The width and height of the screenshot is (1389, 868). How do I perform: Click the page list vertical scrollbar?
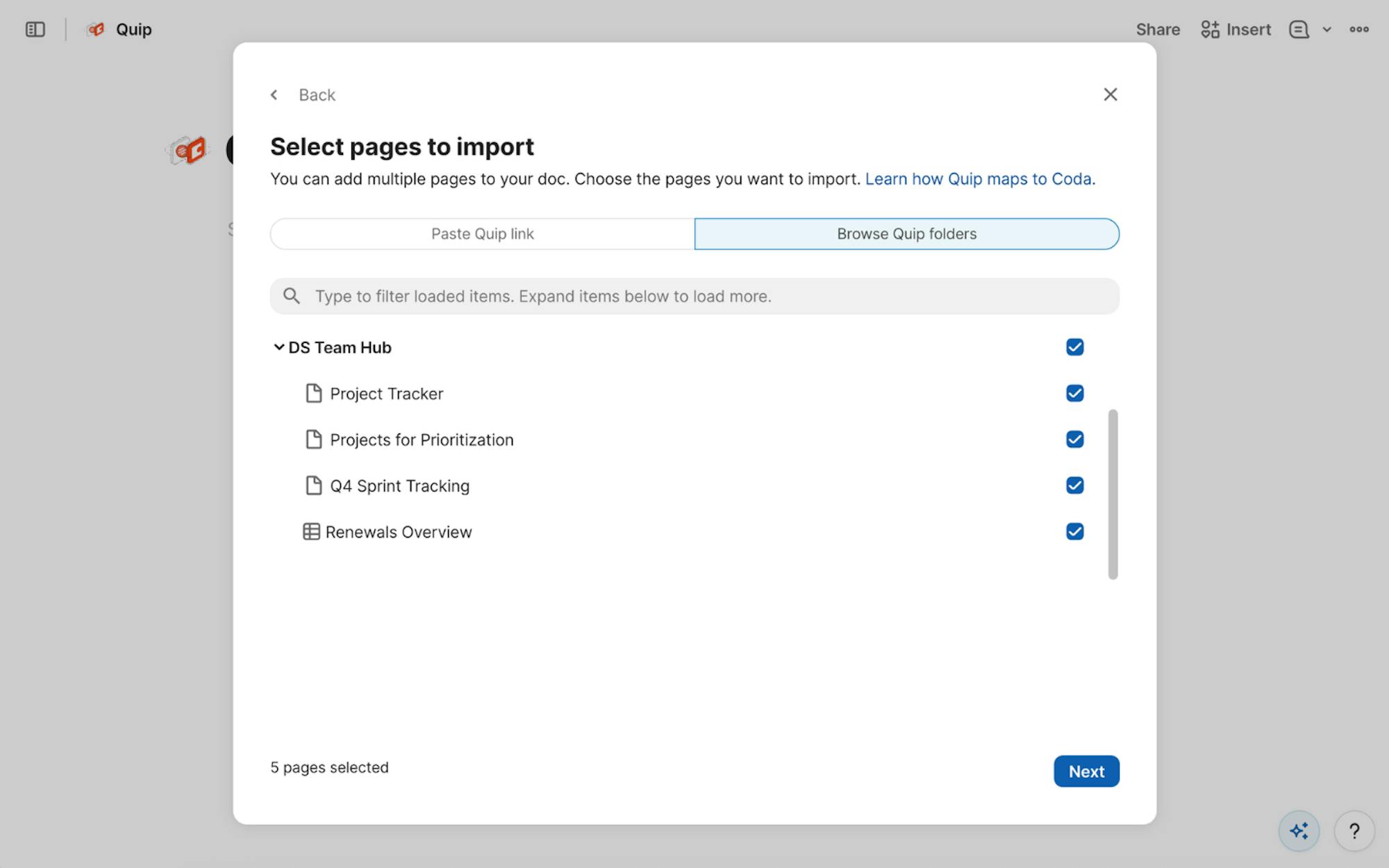(x=1113, y=494)
